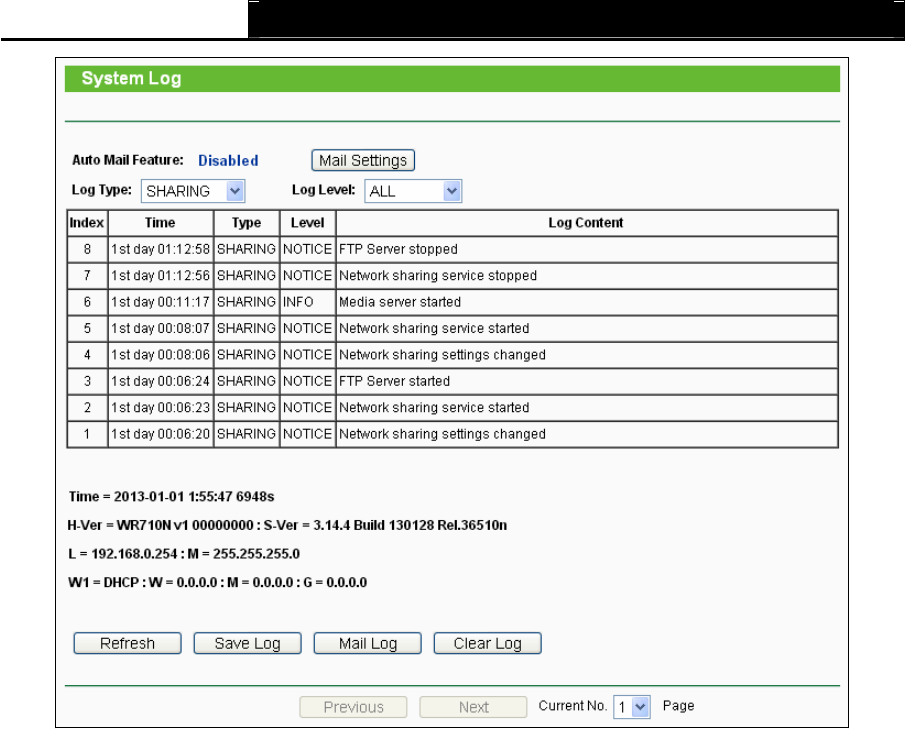This screenshot has height=729, width=905.
Task: Click the INFO level cell
Action: pyautogui.click(x=308, y=302)
